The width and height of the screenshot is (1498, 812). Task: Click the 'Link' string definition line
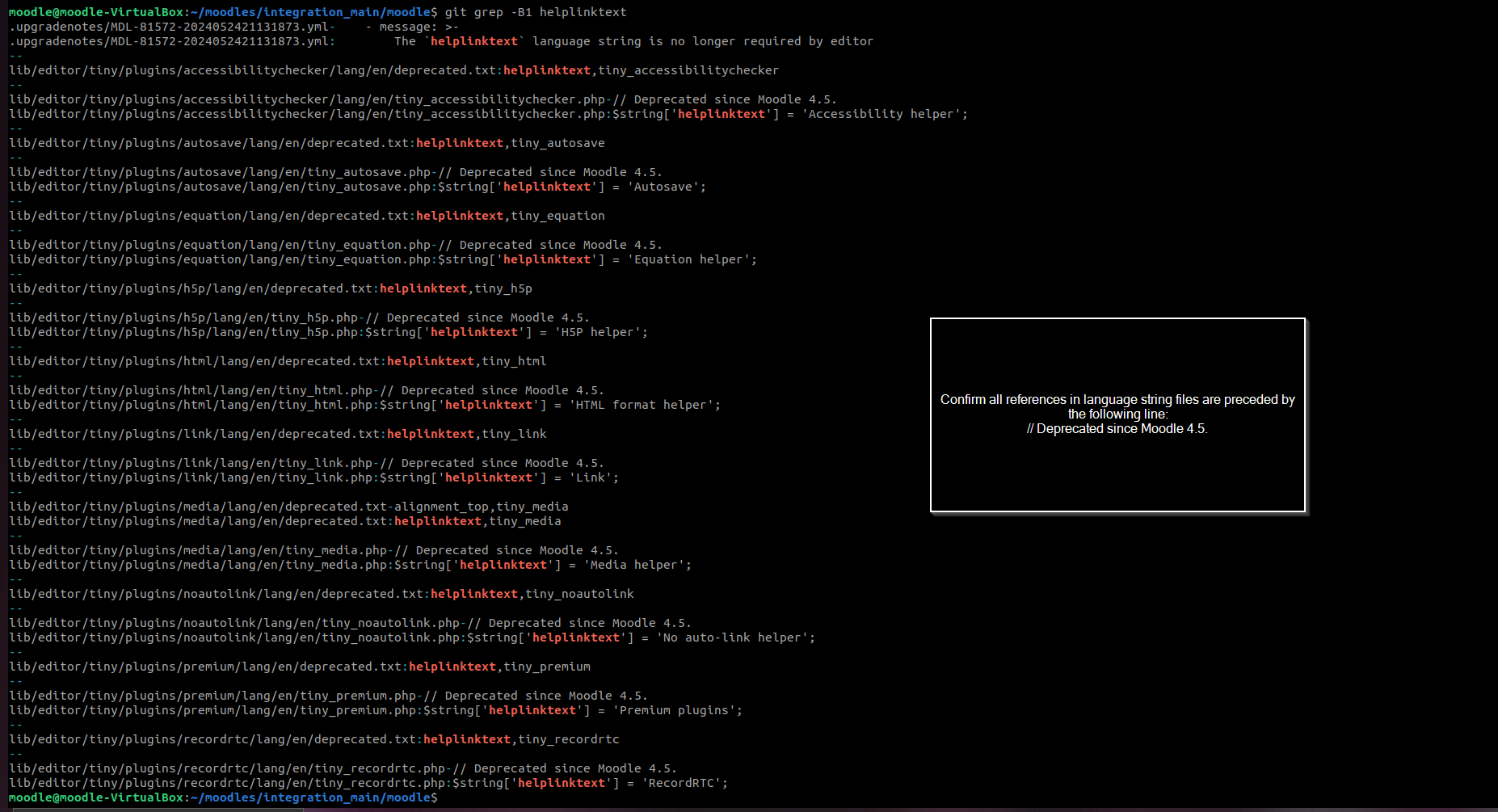click(314, 478)
